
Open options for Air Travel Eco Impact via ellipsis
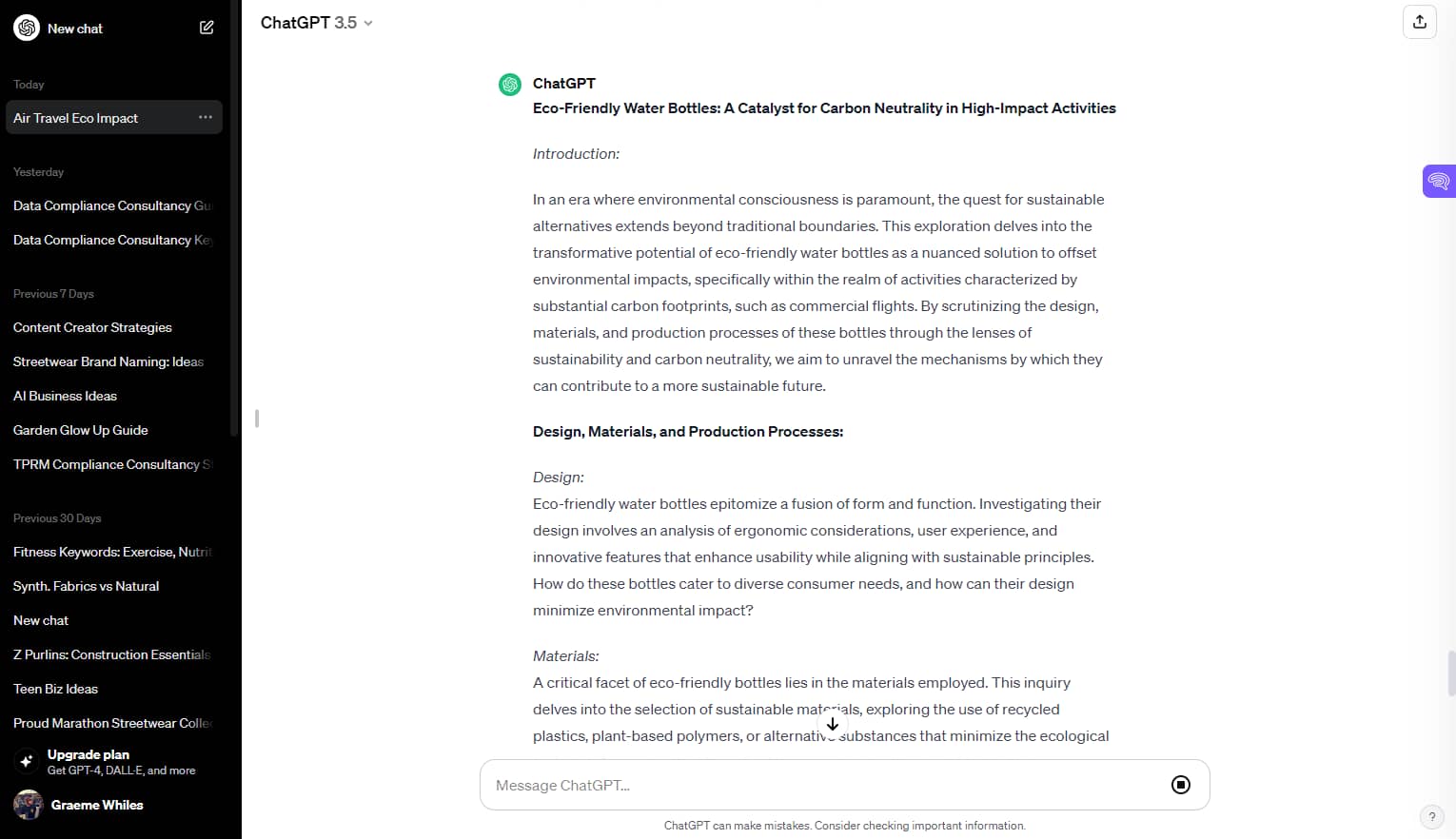[205, 116]
